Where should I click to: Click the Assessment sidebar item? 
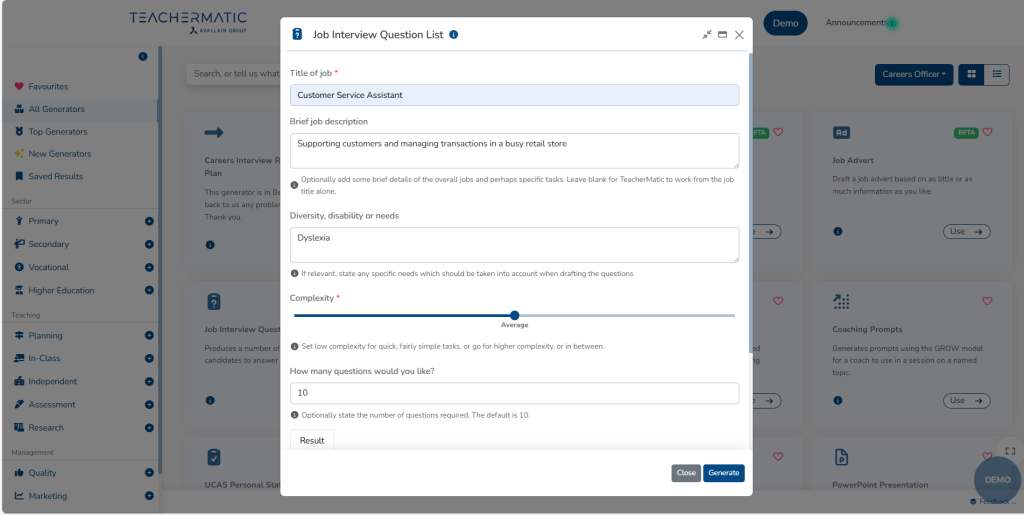coord(52,405)
